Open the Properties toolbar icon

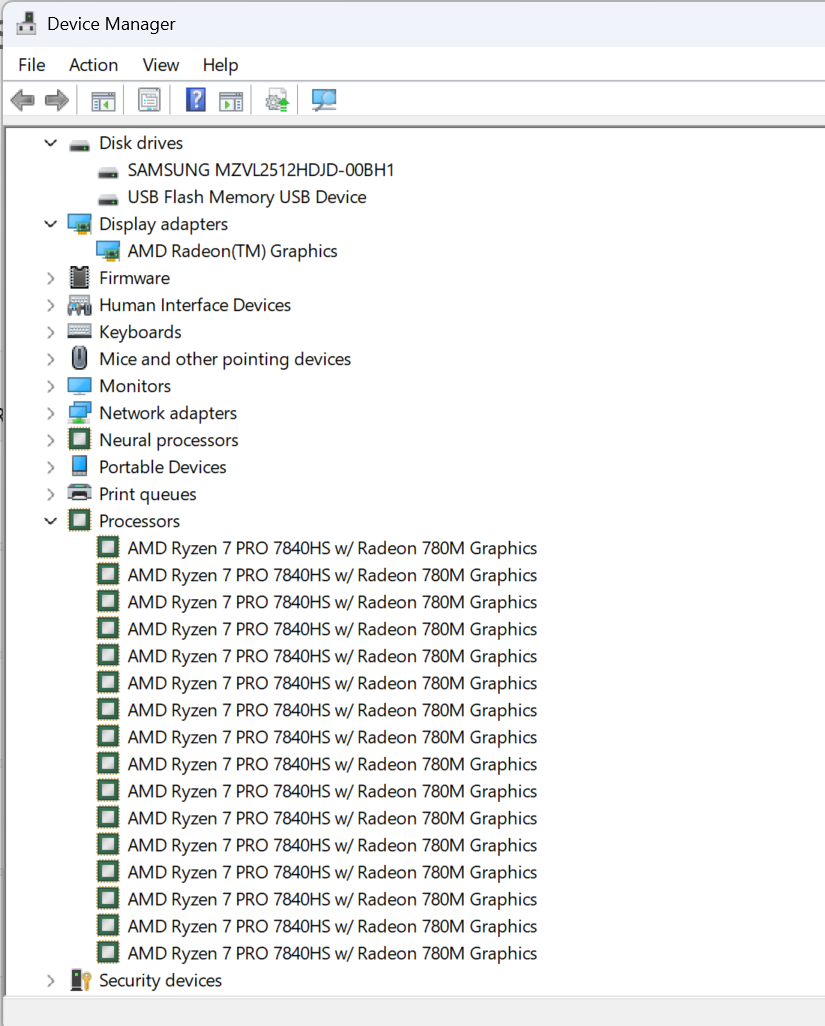pos(149,100)
